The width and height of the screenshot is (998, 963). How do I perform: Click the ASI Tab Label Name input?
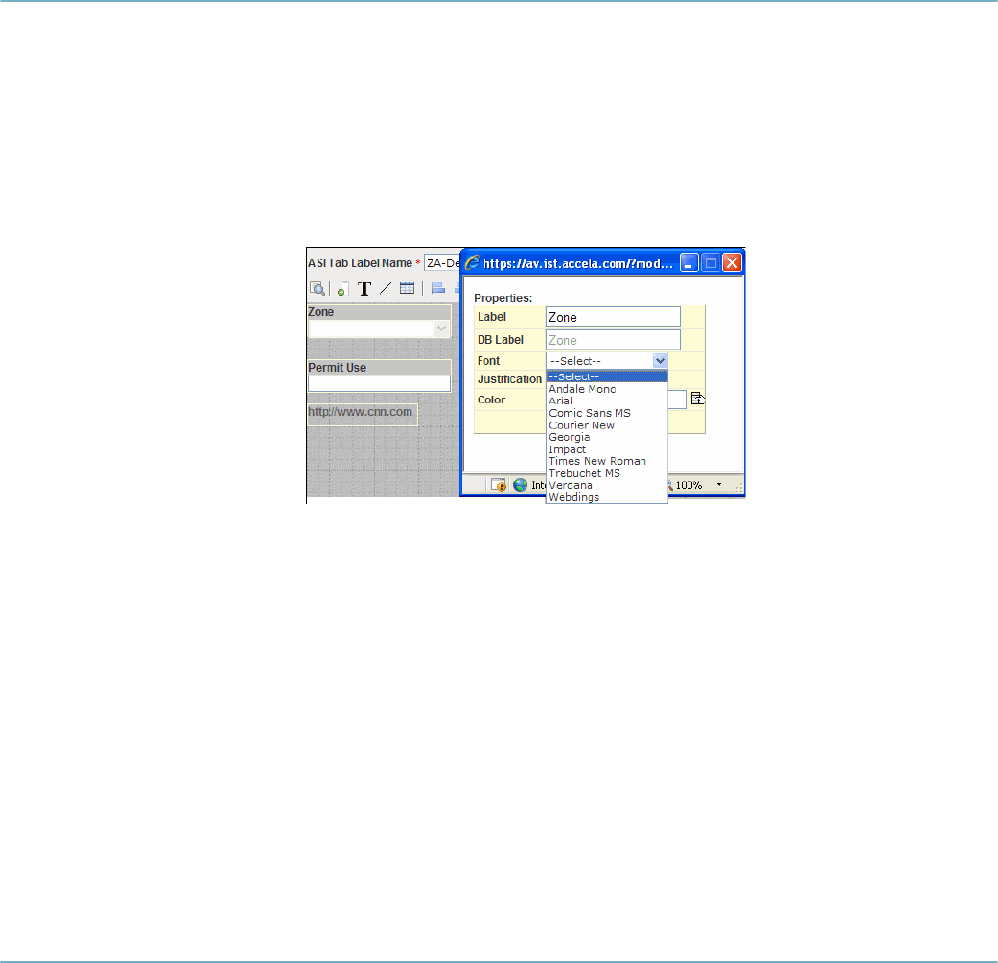[442, 263]
